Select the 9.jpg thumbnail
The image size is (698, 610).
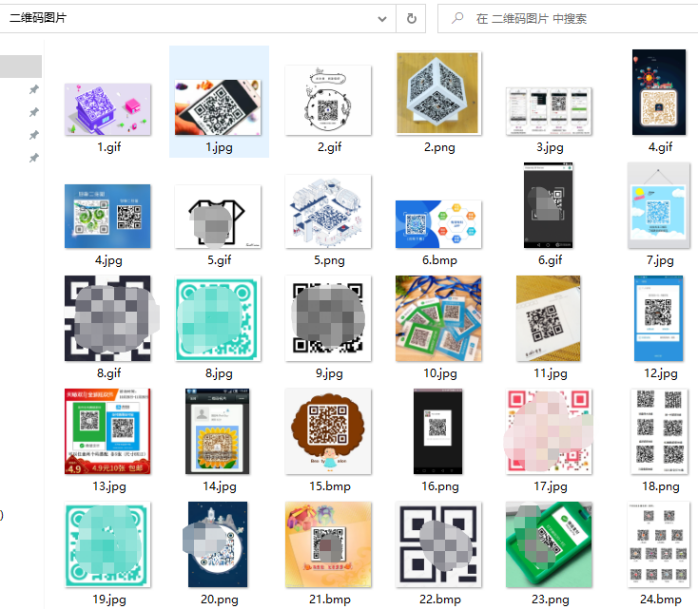tap(329, 318)
